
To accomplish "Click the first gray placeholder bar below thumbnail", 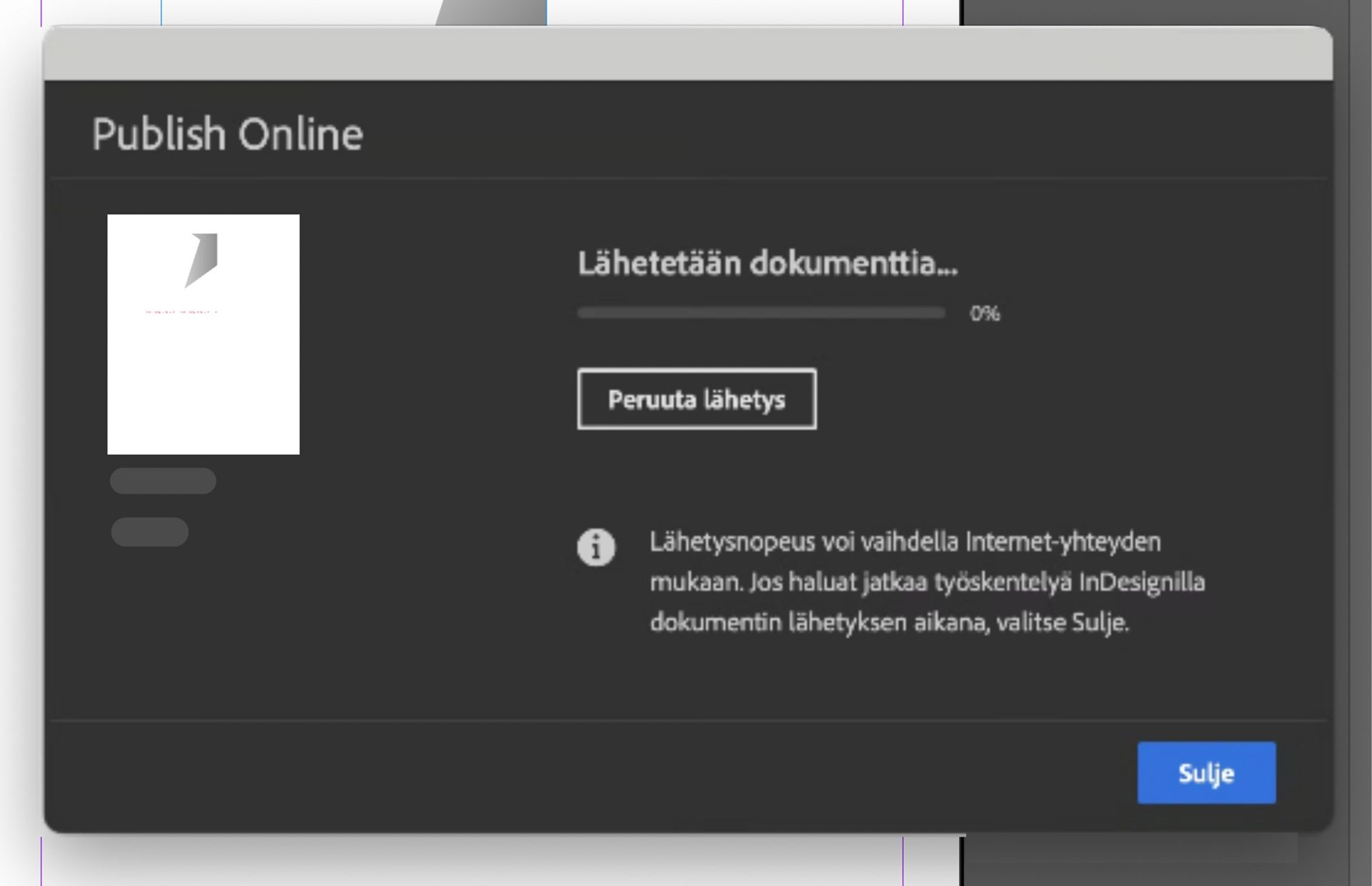I will point(162,481).
